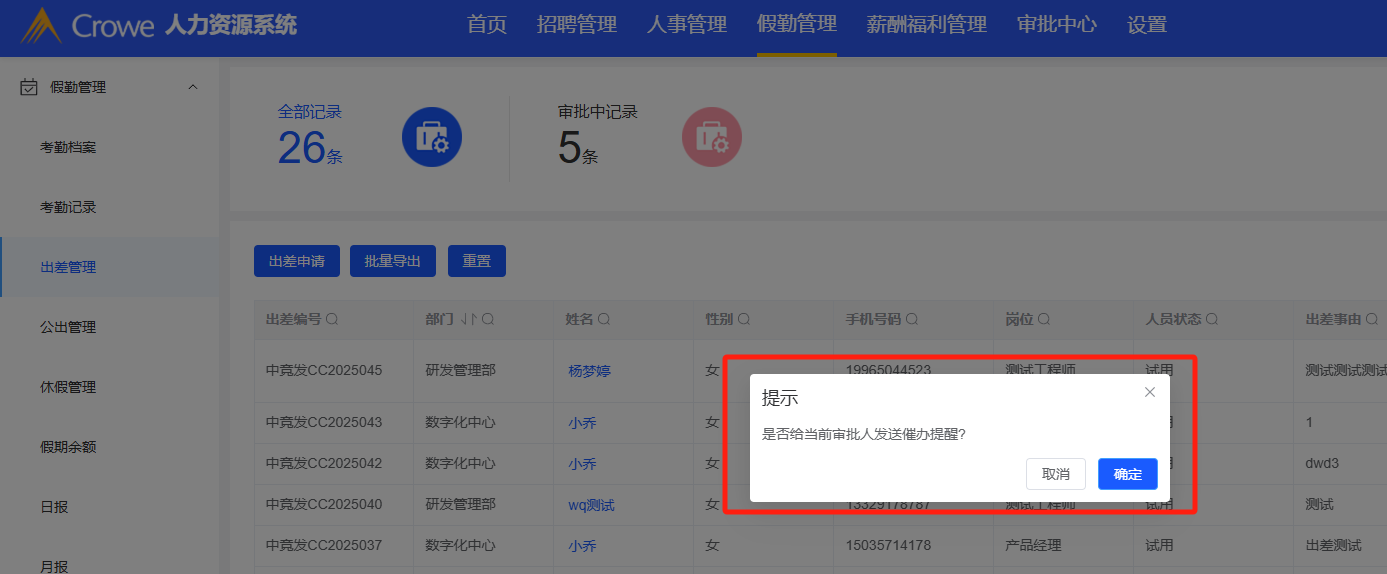Click cell 中竟发CC2025037
The height and width of the screenshot is (574, 1387).
(324, 545)
